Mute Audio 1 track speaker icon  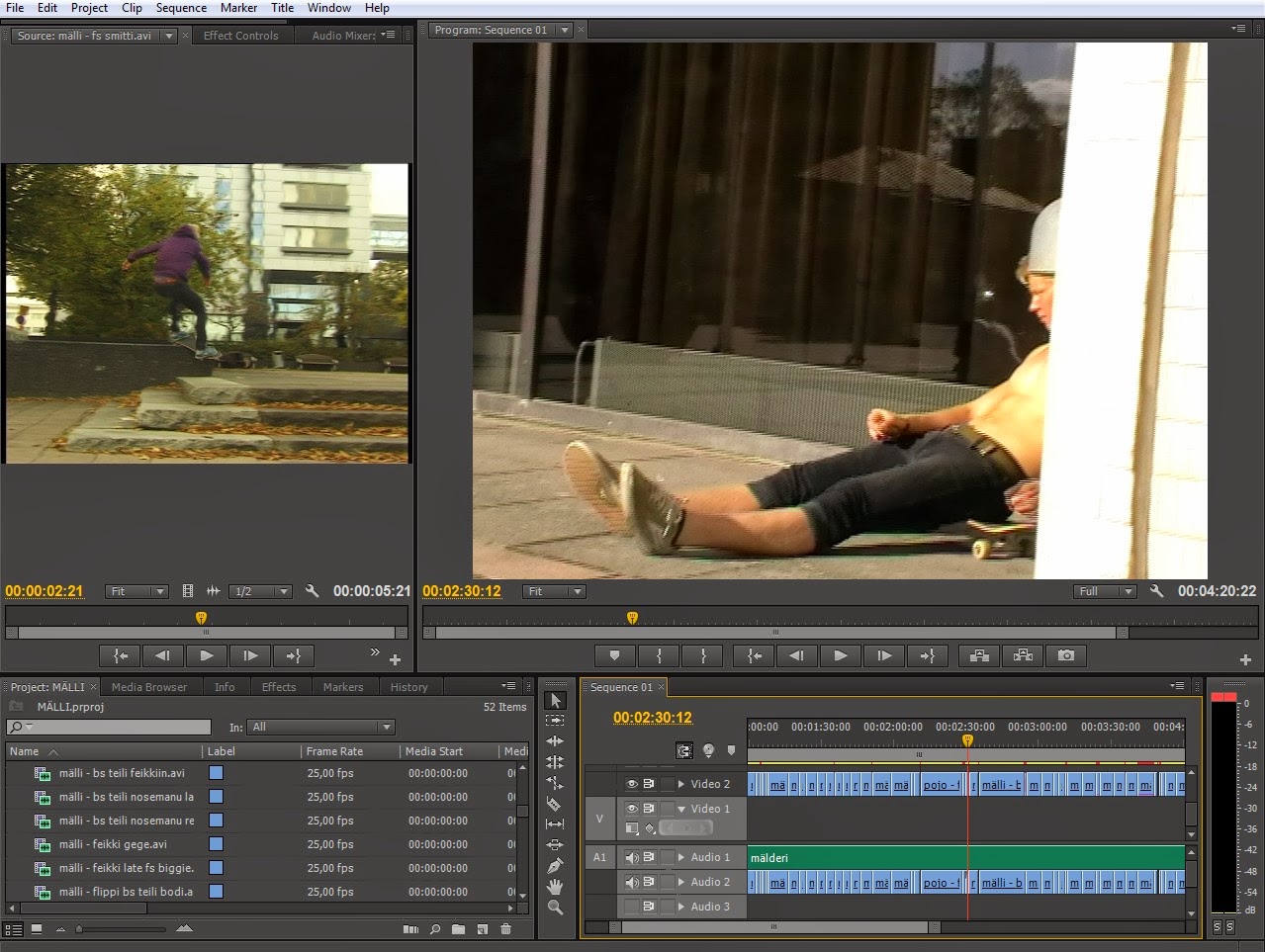coord(631,857)
